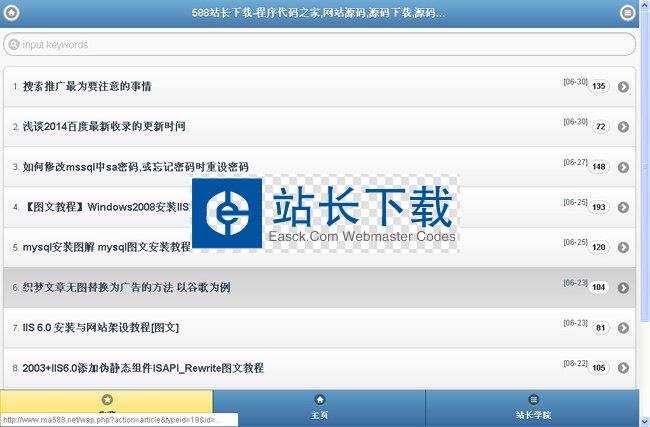Viewport: 650px width, 427px height.
Task: Click the count badge 193
Action: [x=599, y=207]
